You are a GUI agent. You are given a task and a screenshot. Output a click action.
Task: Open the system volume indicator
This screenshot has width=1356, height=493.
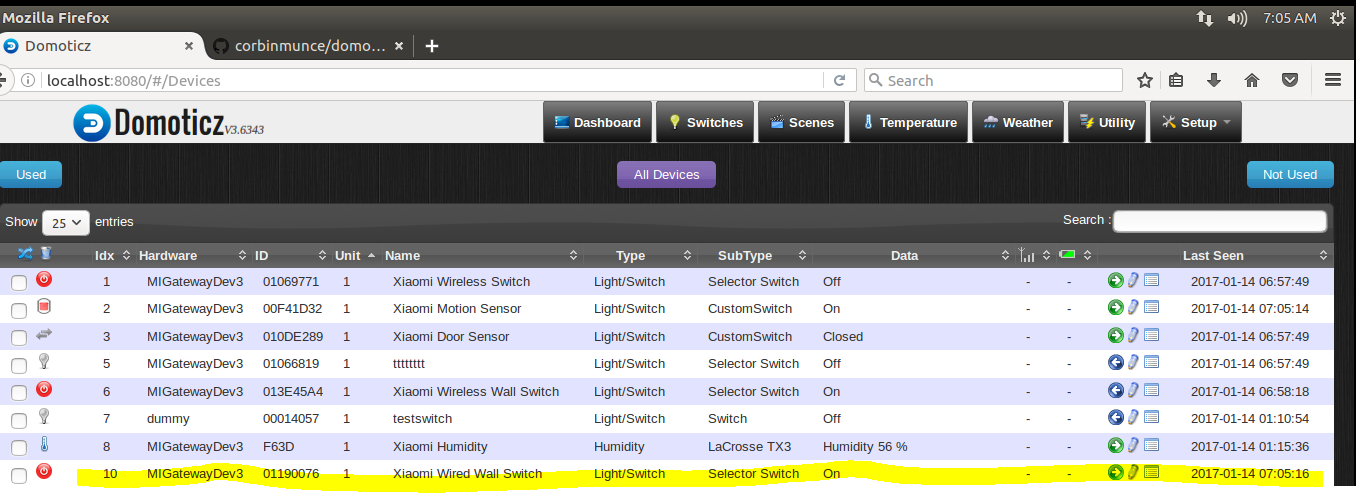1237,18
